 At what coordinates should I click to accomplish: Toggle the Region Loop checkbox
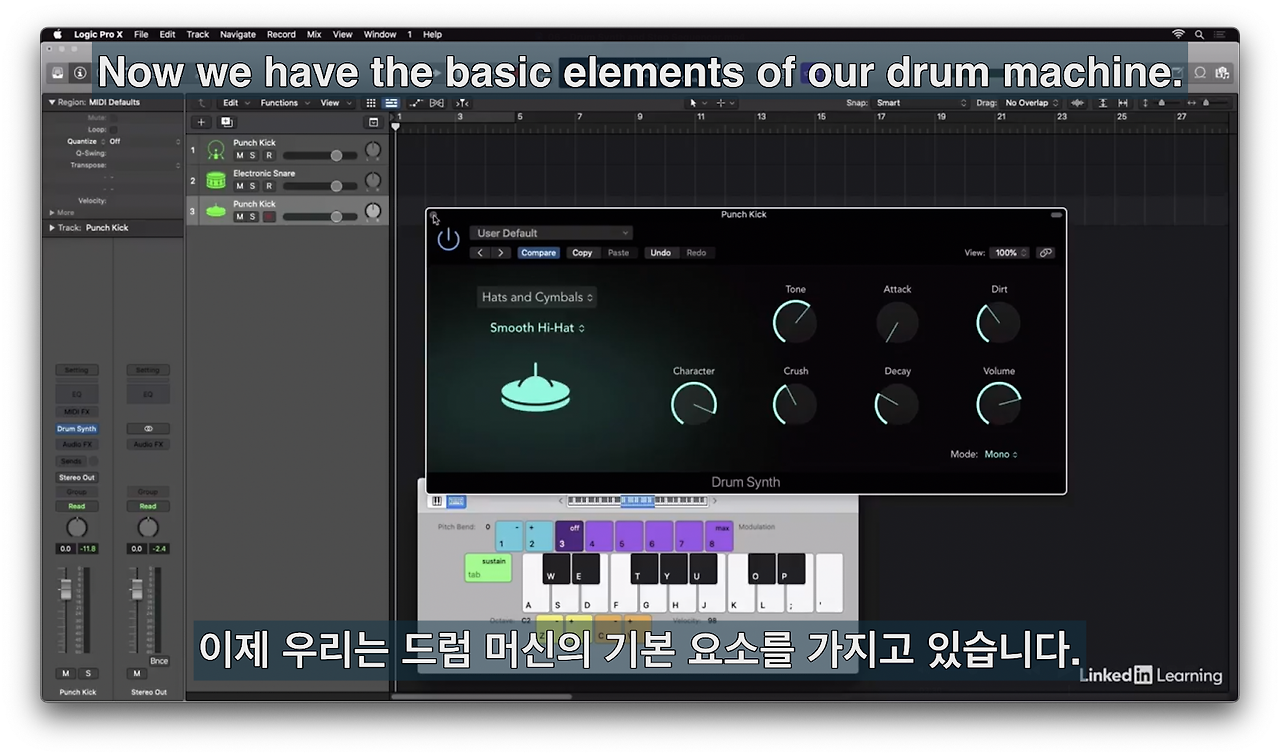[x=113, y=129]
